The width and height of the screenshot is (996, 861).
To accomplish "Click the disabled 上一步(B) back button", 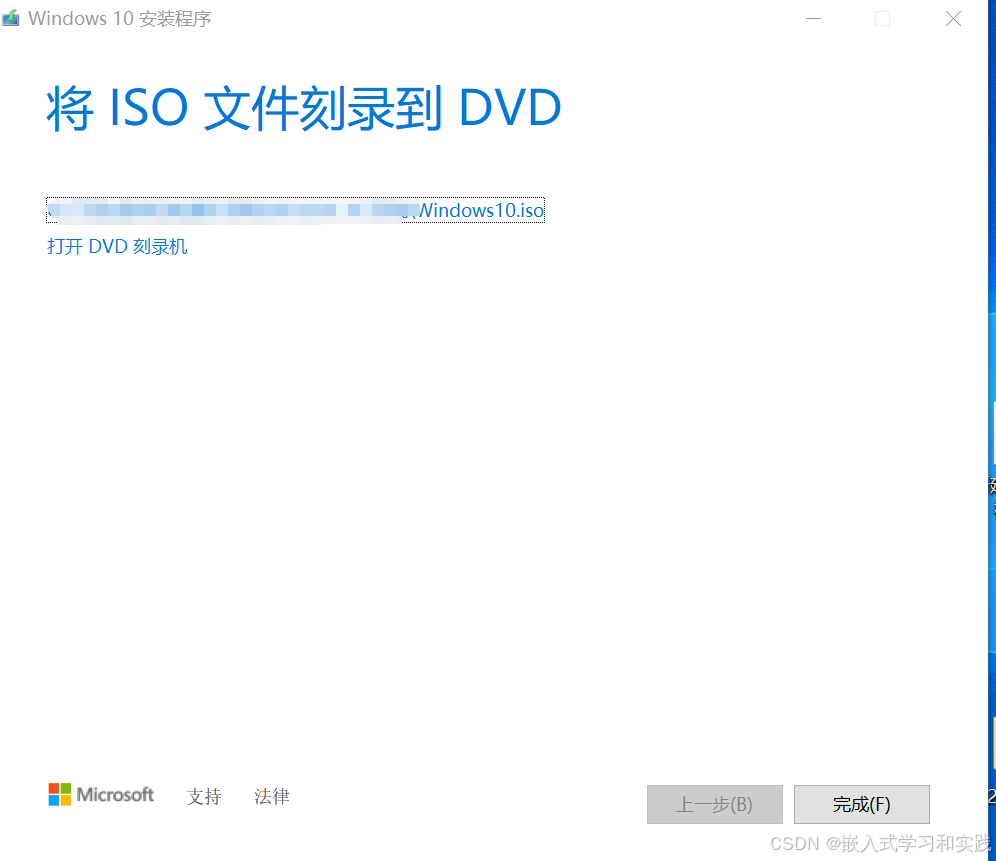I will (x=715, y=804).
